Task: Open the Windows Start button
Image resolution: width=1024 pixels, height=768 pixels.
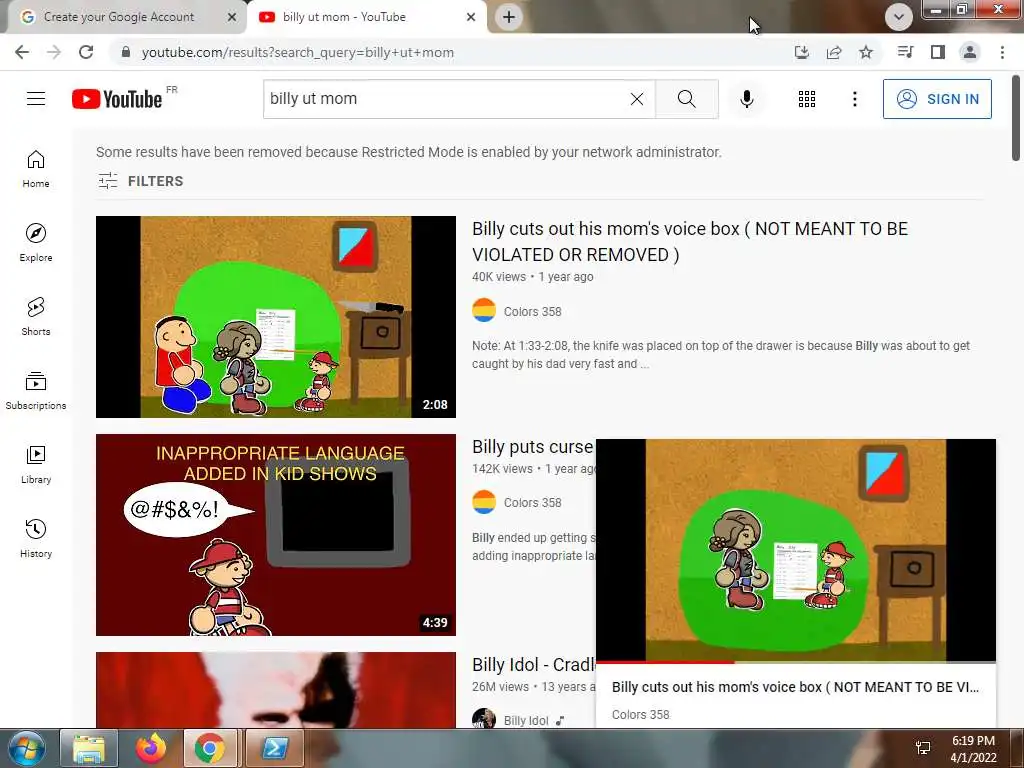Action: coord(26,748)
